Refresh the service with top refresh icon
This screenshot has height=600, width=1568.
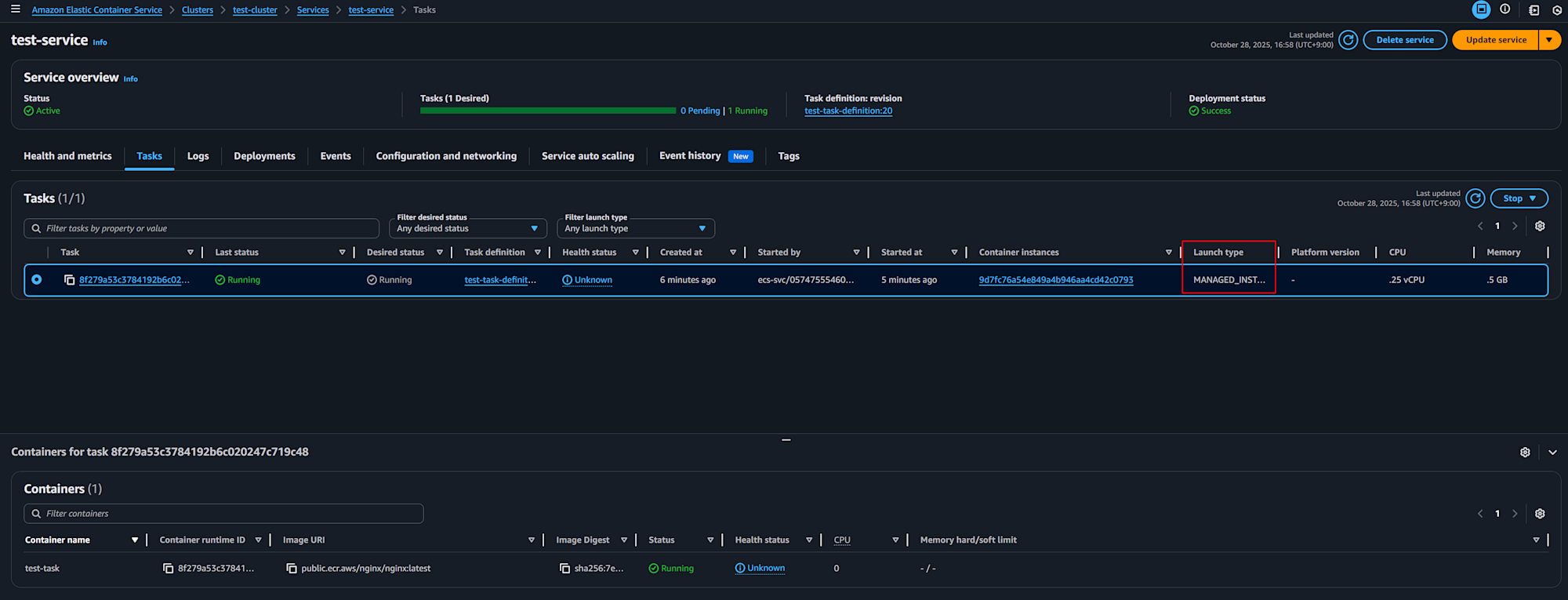(1348, 40)
